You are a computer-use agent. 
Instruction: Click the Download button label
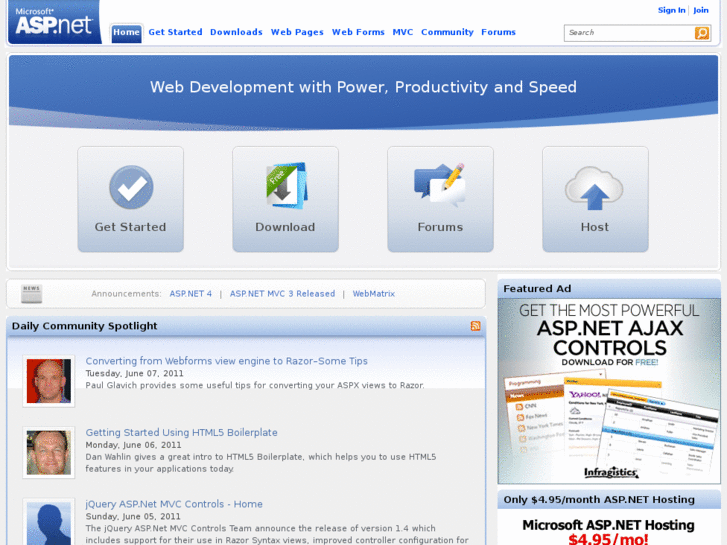tap(285, 227)
